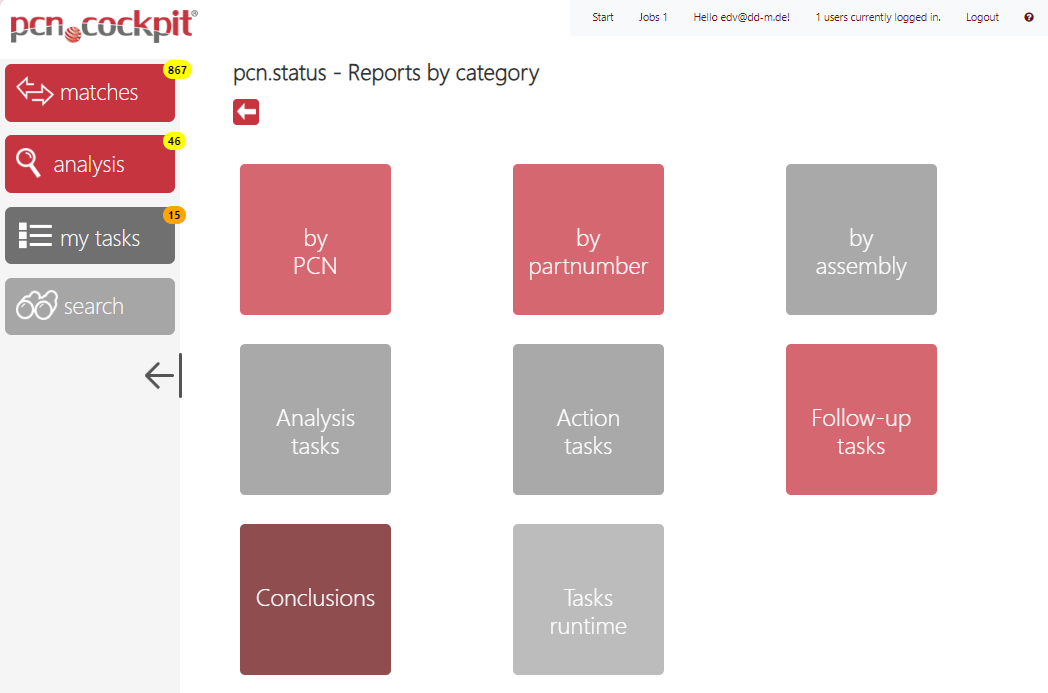1048x693 pixels.
Task: Click the red back arrow icon
Action: pyautogui.click(x=246, y=112)
